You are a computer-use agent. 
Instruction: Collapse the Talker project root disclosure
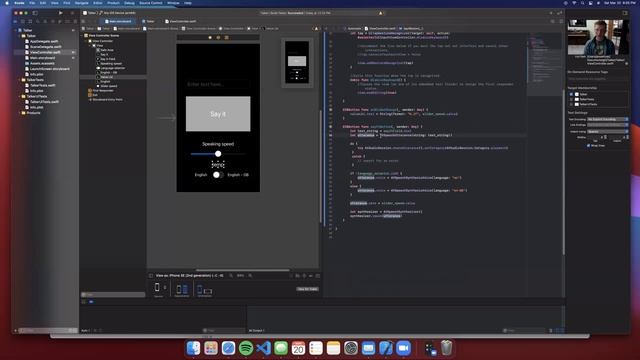[16, 30]
